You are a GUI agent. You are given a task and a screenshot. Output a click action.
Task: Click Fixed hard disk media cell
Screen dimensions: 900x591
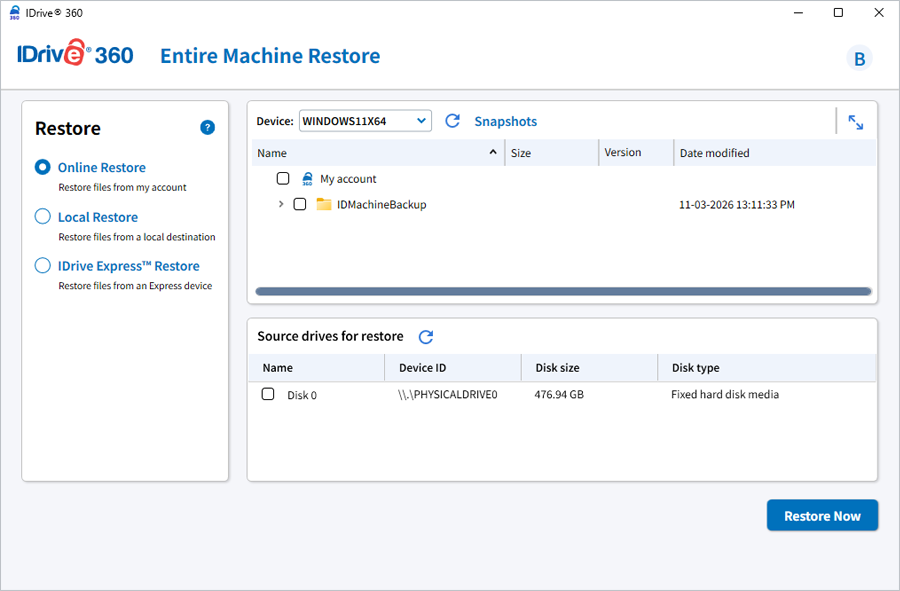tap(725, 395)
